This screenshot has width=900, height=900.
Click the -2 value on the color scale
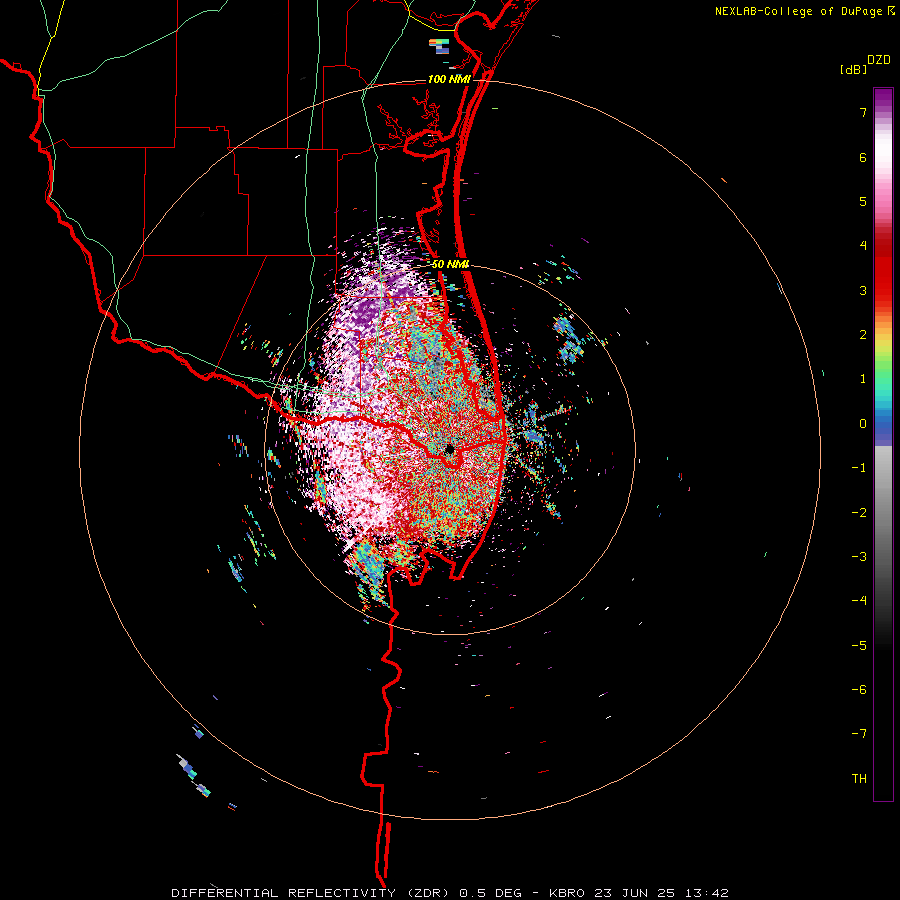(x=859, y=513)
